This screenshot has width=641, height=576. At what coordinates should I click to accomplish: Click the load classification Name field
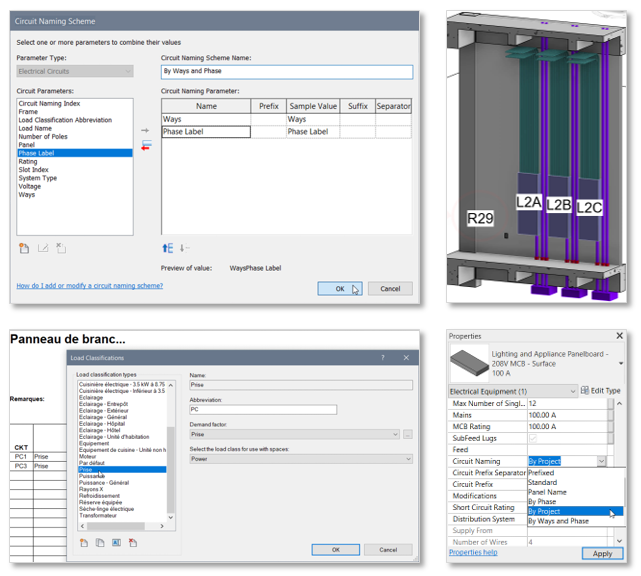click(301, 385)
